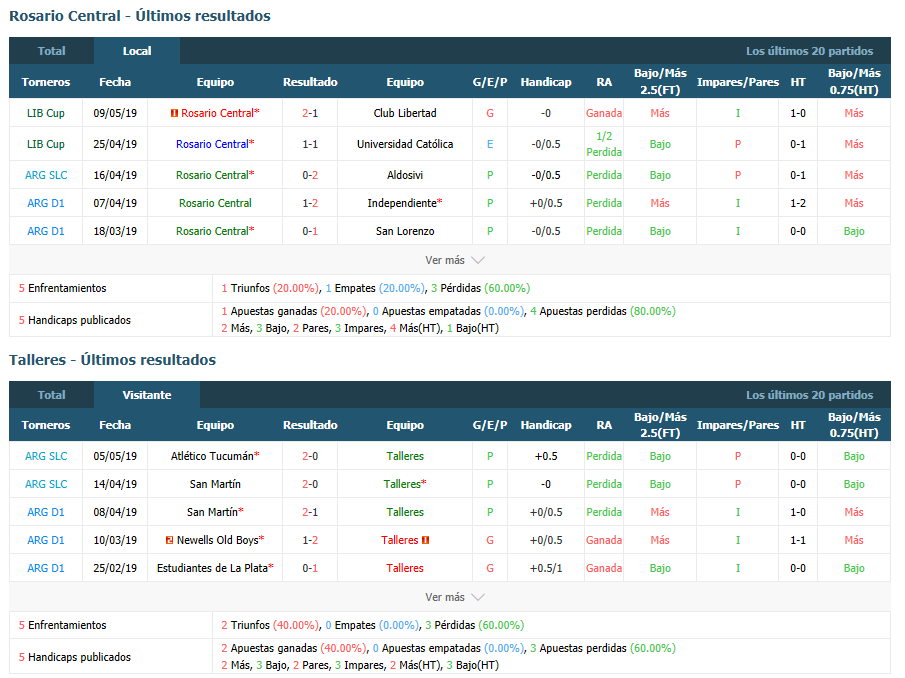This screenshot has width=905, height=678.
Task: Click Talleres 5 Handicaps publicados summary label
Action: [x=74, y=657]
